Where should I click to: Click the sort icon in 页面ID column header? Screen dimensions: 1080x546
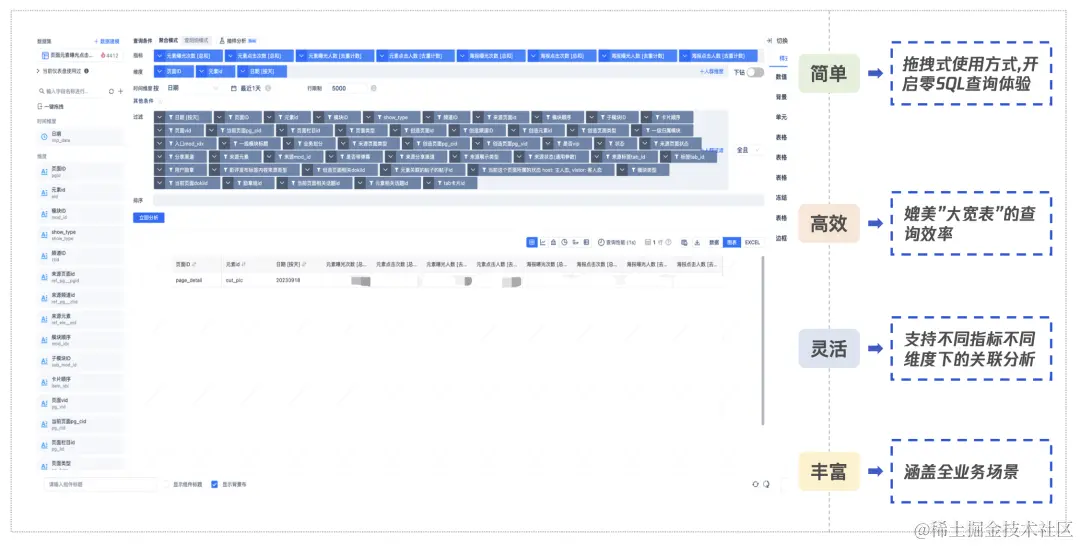194,264
